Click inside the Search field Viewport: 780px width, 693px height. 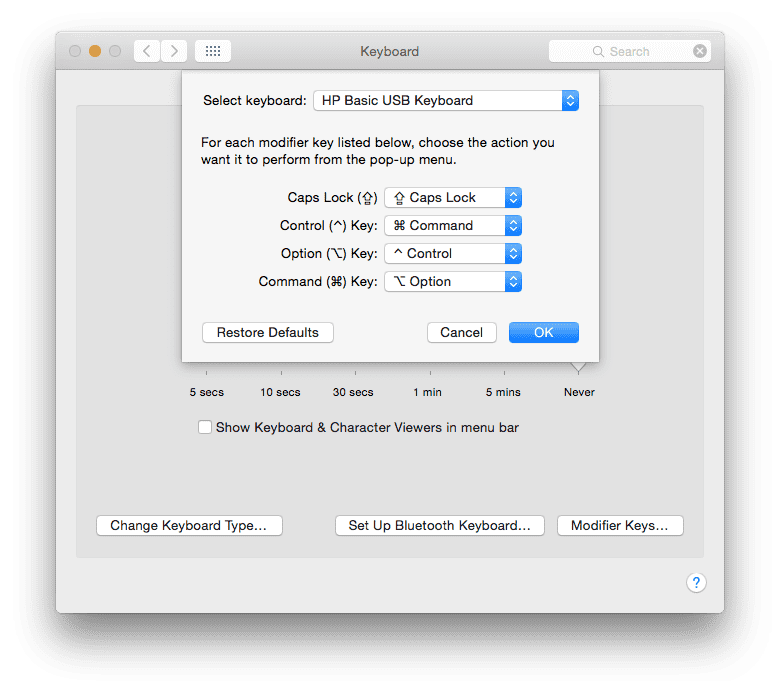630,51
